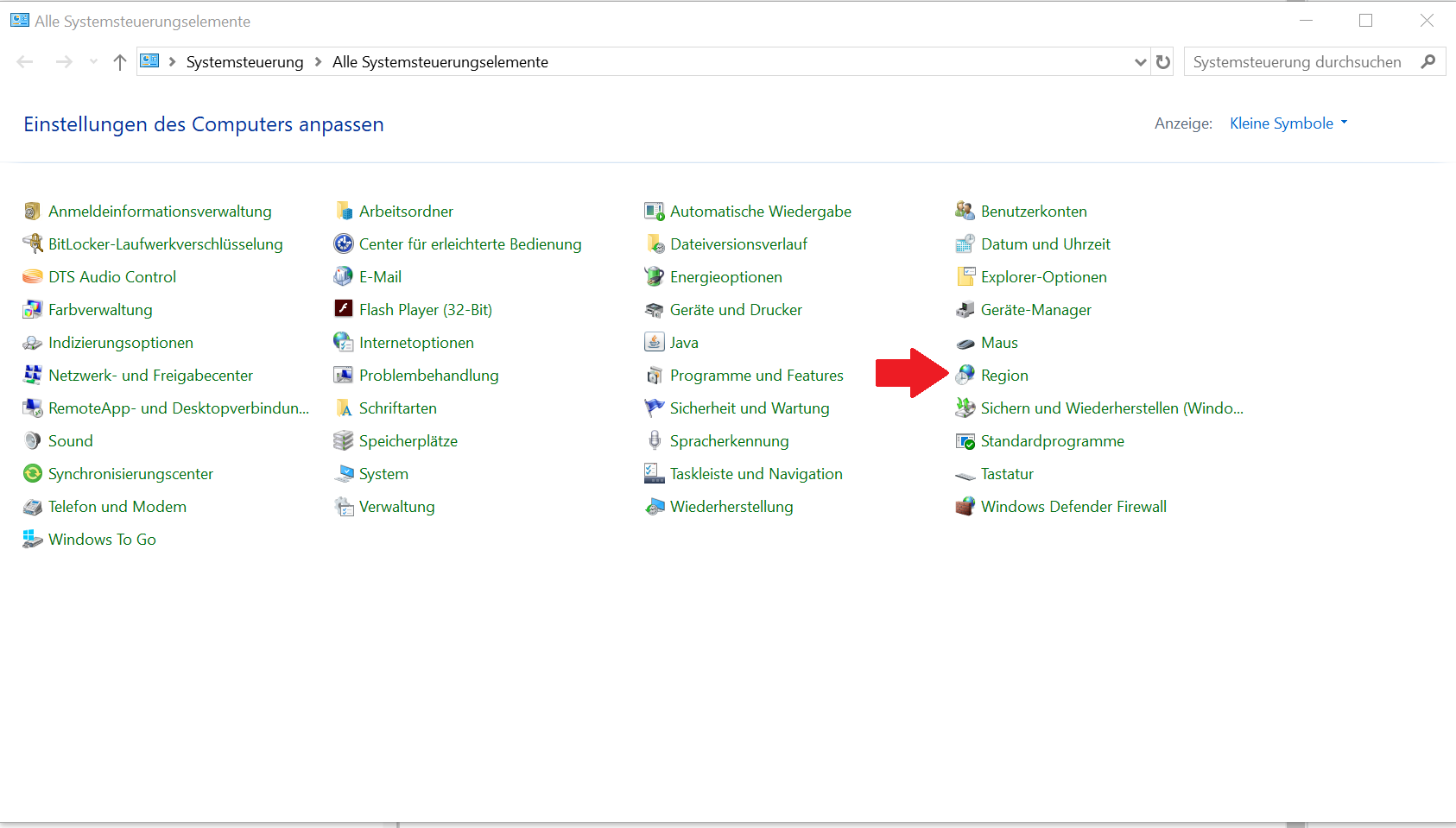Open the Programme und Features link

pos(756,376)
